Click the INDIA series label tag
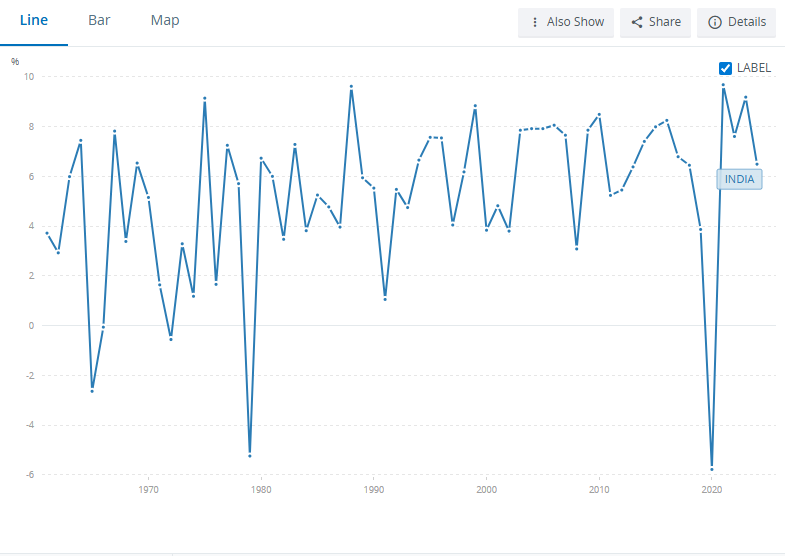This screenshot has height=556, width=785. point(740,179)
